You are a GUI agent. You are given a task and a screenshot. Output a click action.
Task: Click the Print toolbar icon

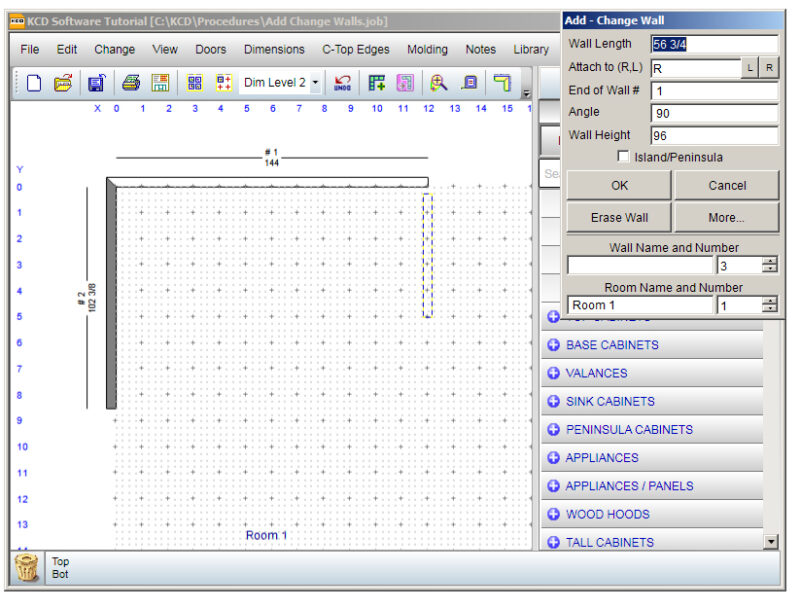[x=130, y=83]
